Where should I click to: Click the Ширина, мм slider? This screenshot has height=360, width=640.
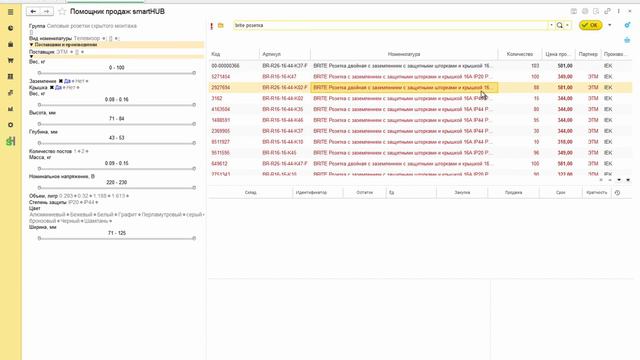tap(117, 238)
